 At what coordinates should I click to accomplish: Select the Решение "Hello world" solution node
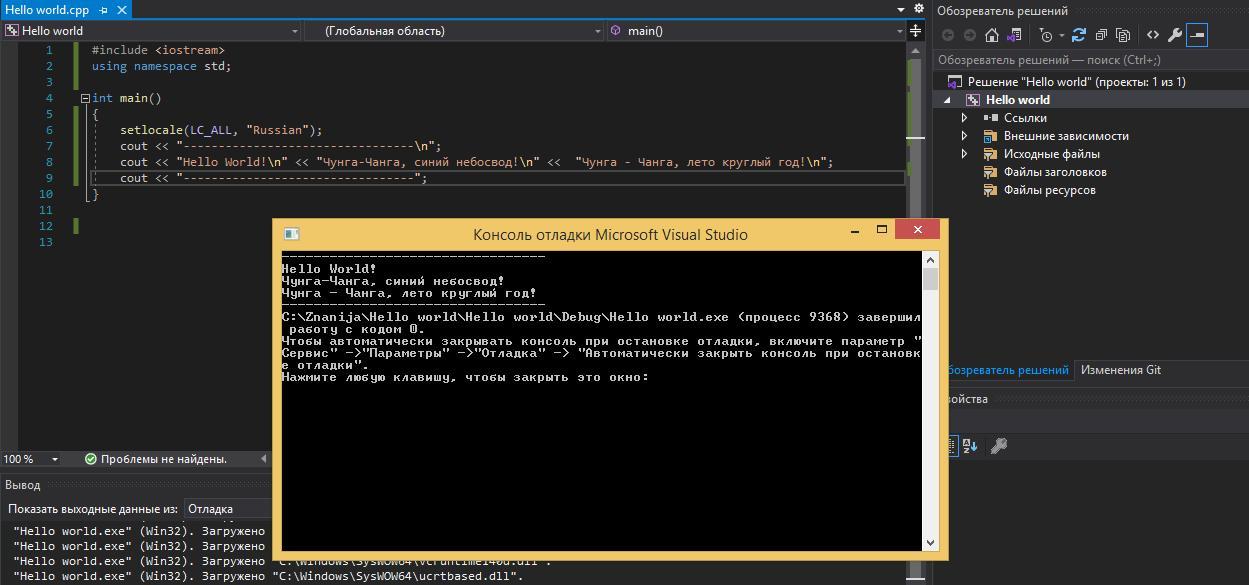click(1076, 82)
